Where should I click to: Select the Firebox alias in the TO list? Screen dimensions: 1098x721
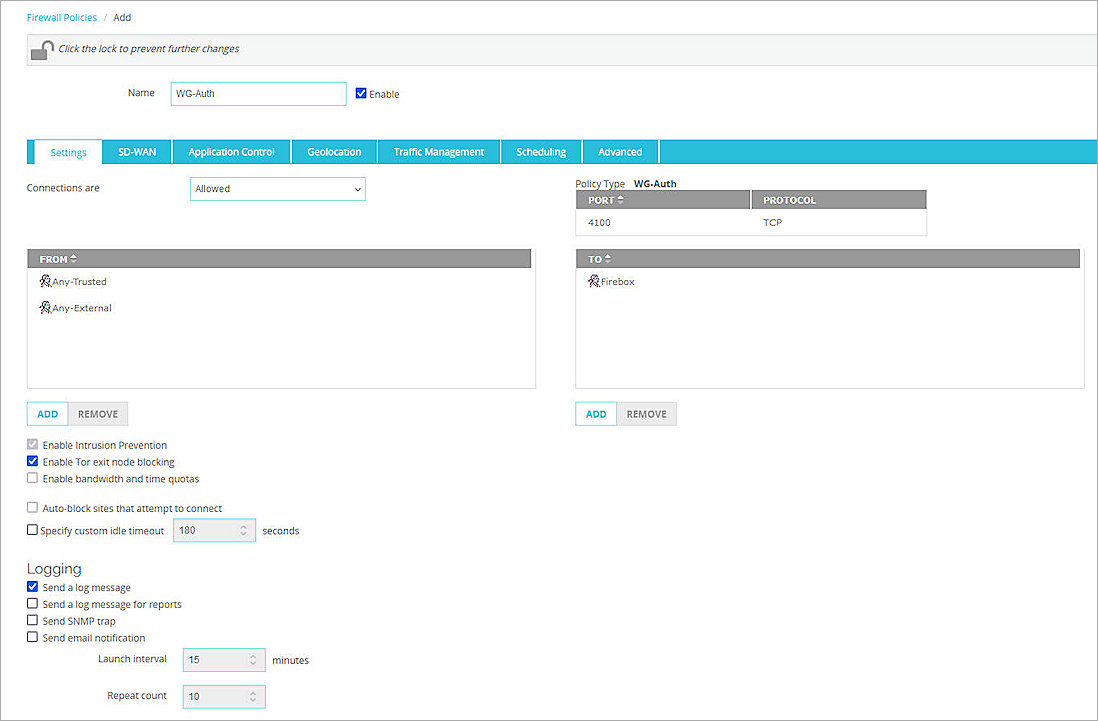point(616,281)
